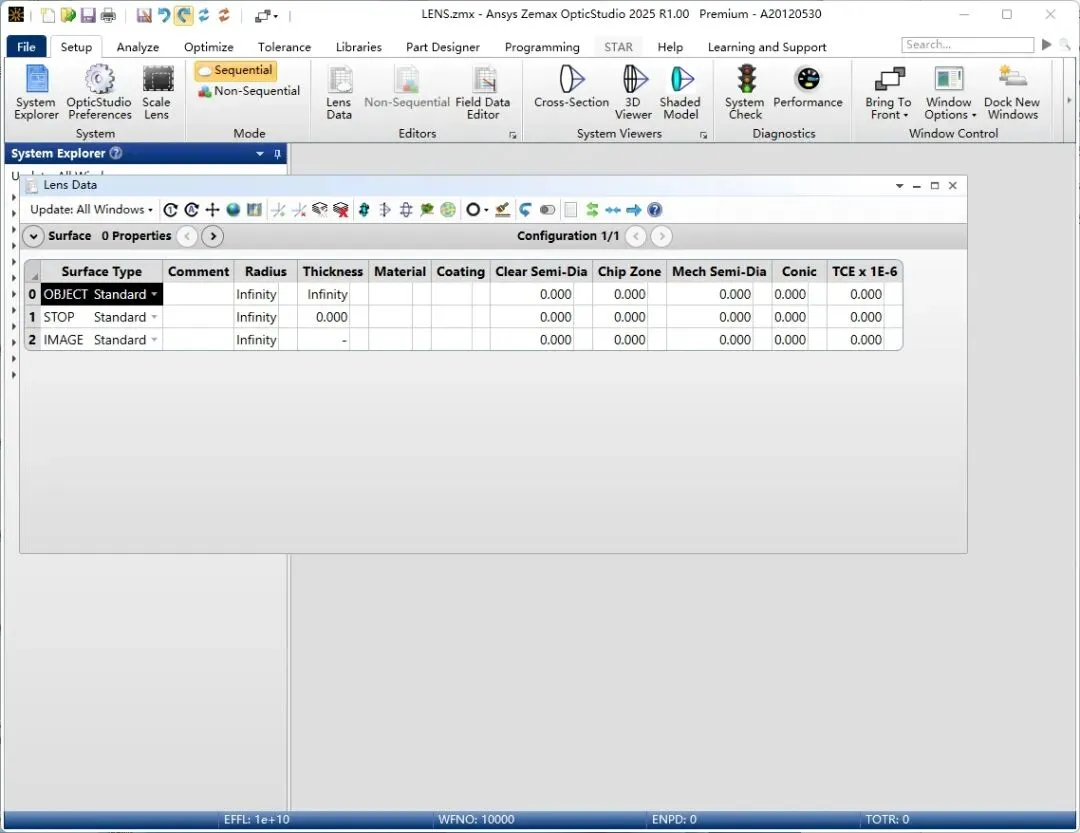Click into the ribbon Search box
1080x833 pixels.
point(967,44)
